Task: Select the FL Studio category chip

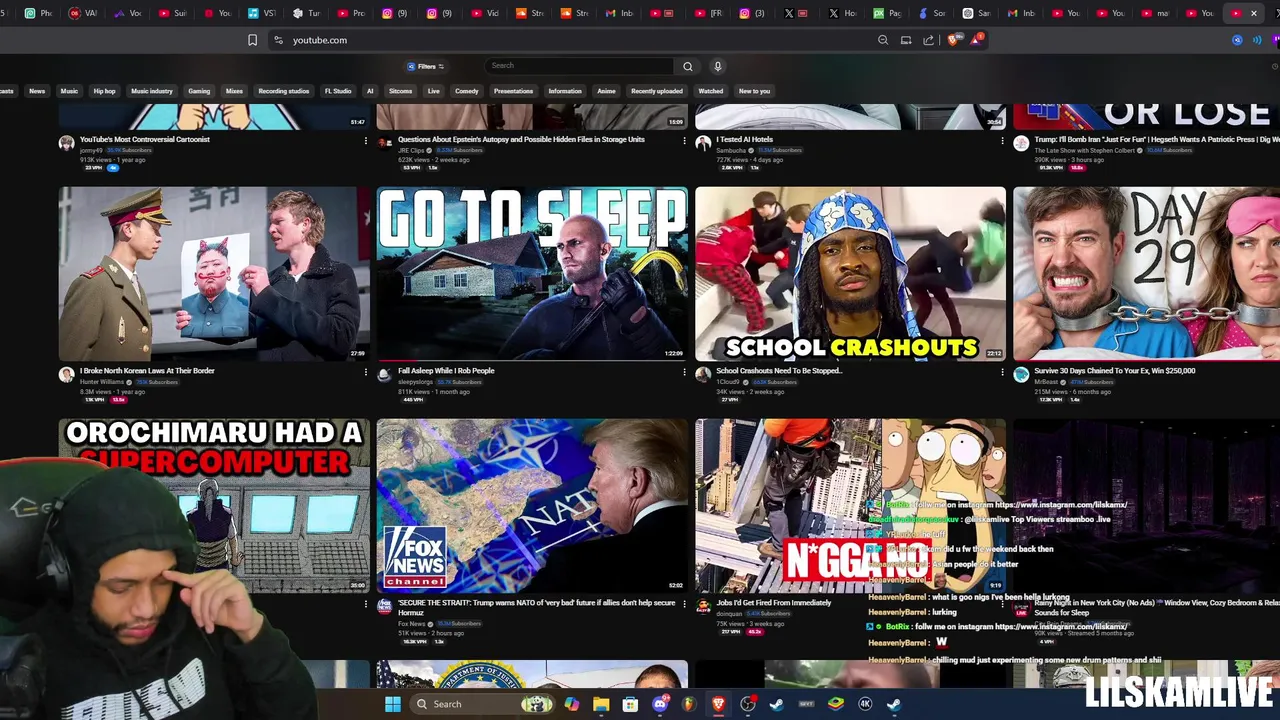Action: click(338, 91)
